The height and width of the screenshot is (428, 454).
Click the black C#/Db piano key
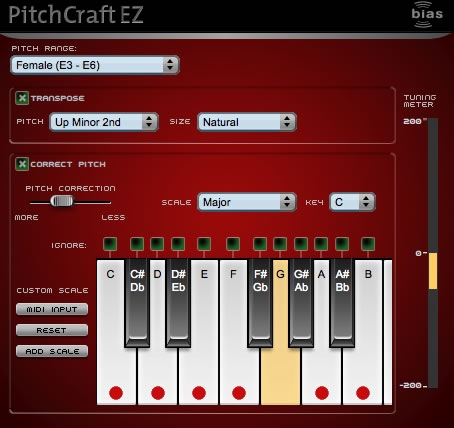pyautogui.click(x=137, y=303)
